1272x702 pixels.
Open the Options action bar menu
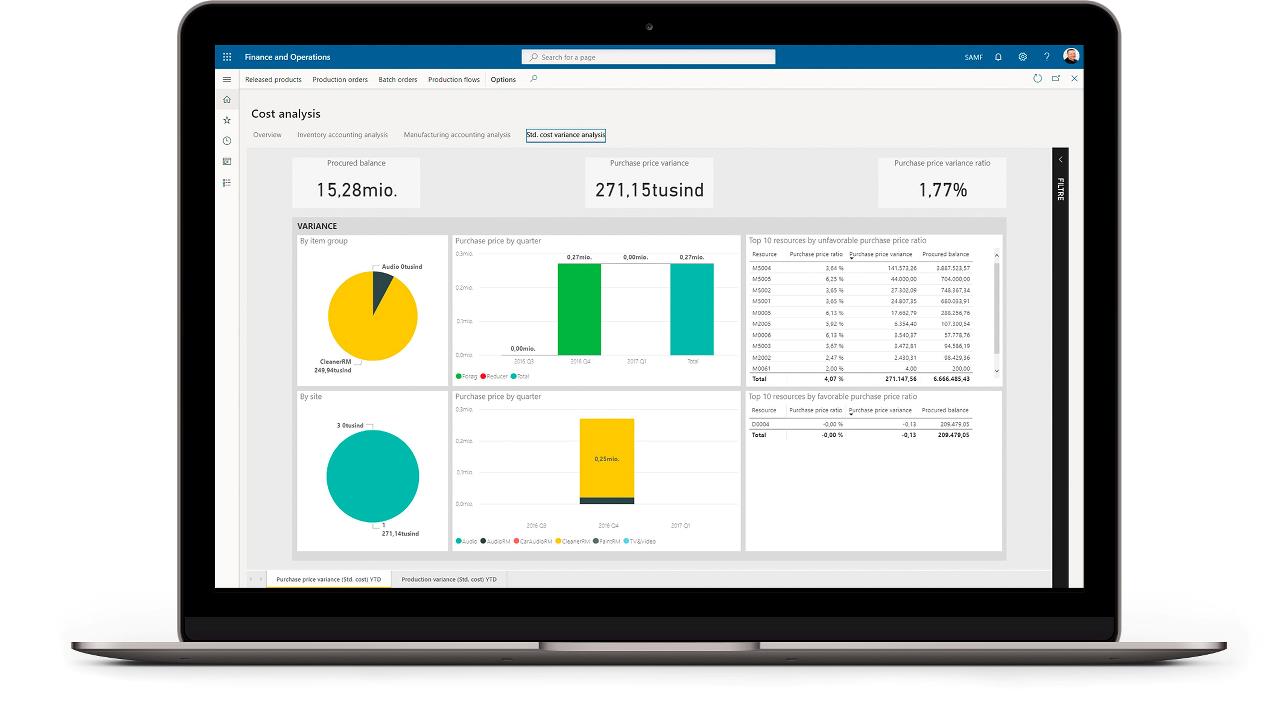503,80
